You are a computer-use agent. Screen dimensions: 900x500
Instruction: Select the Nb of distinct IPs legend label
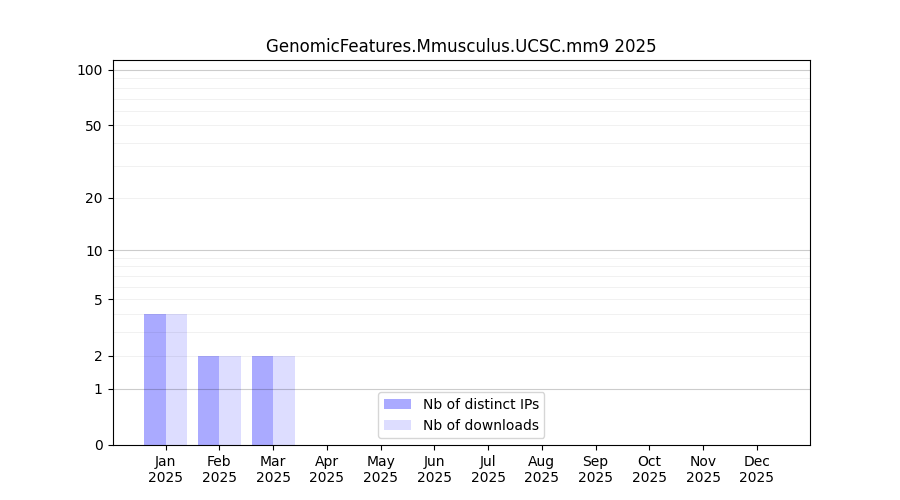click(480, 404)
